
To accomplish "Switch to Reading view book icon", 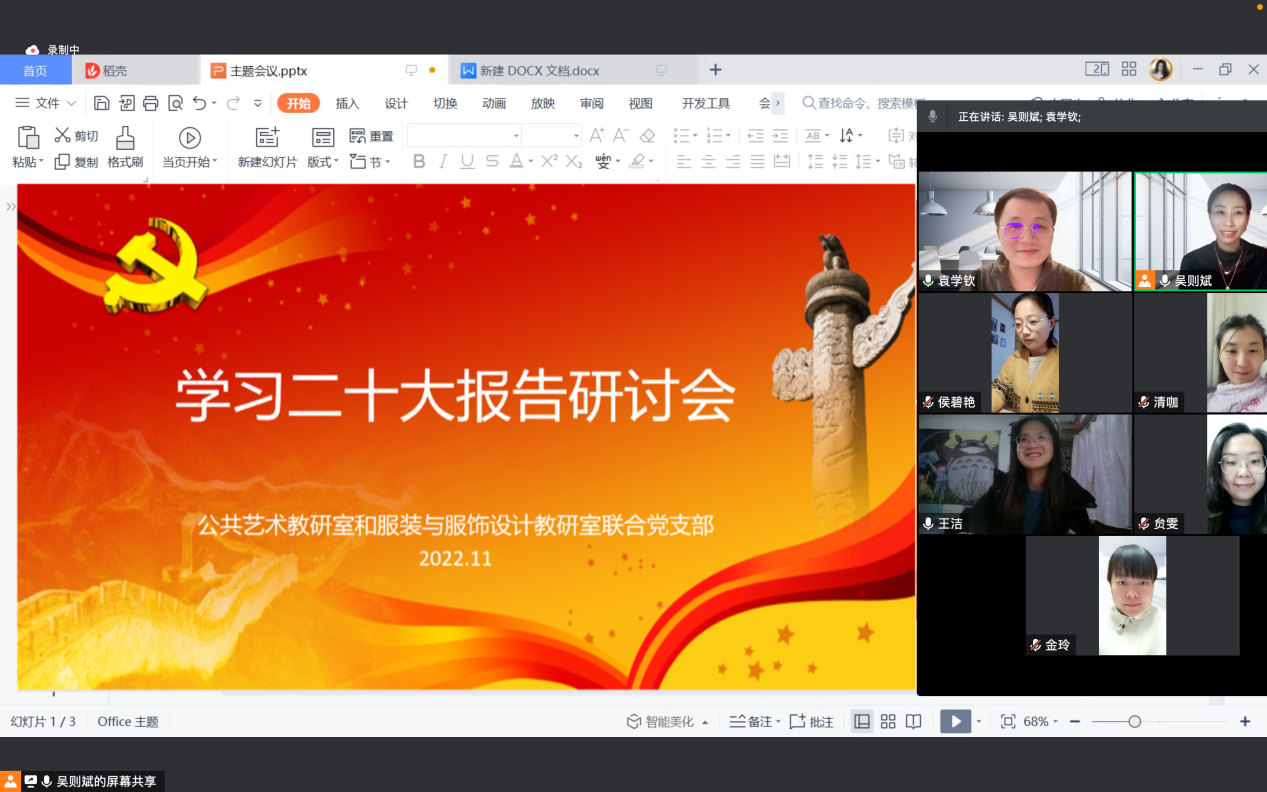I will 913,722.
